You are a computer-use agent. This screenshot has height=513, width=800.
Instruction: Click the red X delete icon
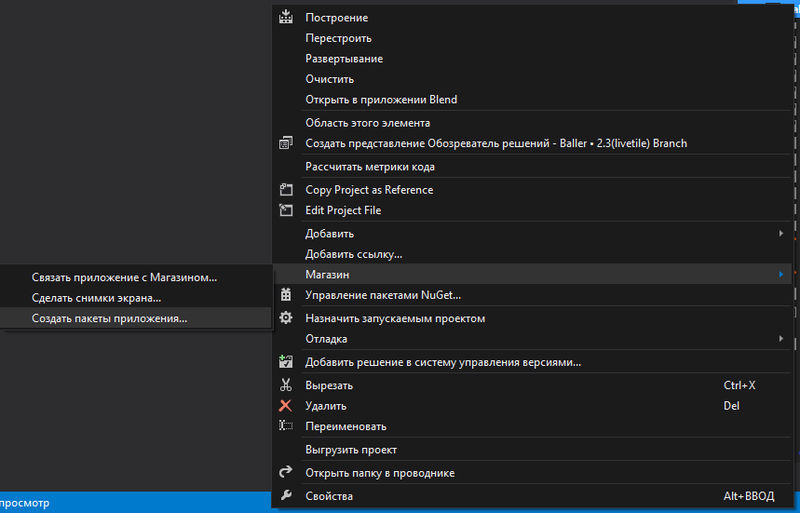tap(286, 405)
